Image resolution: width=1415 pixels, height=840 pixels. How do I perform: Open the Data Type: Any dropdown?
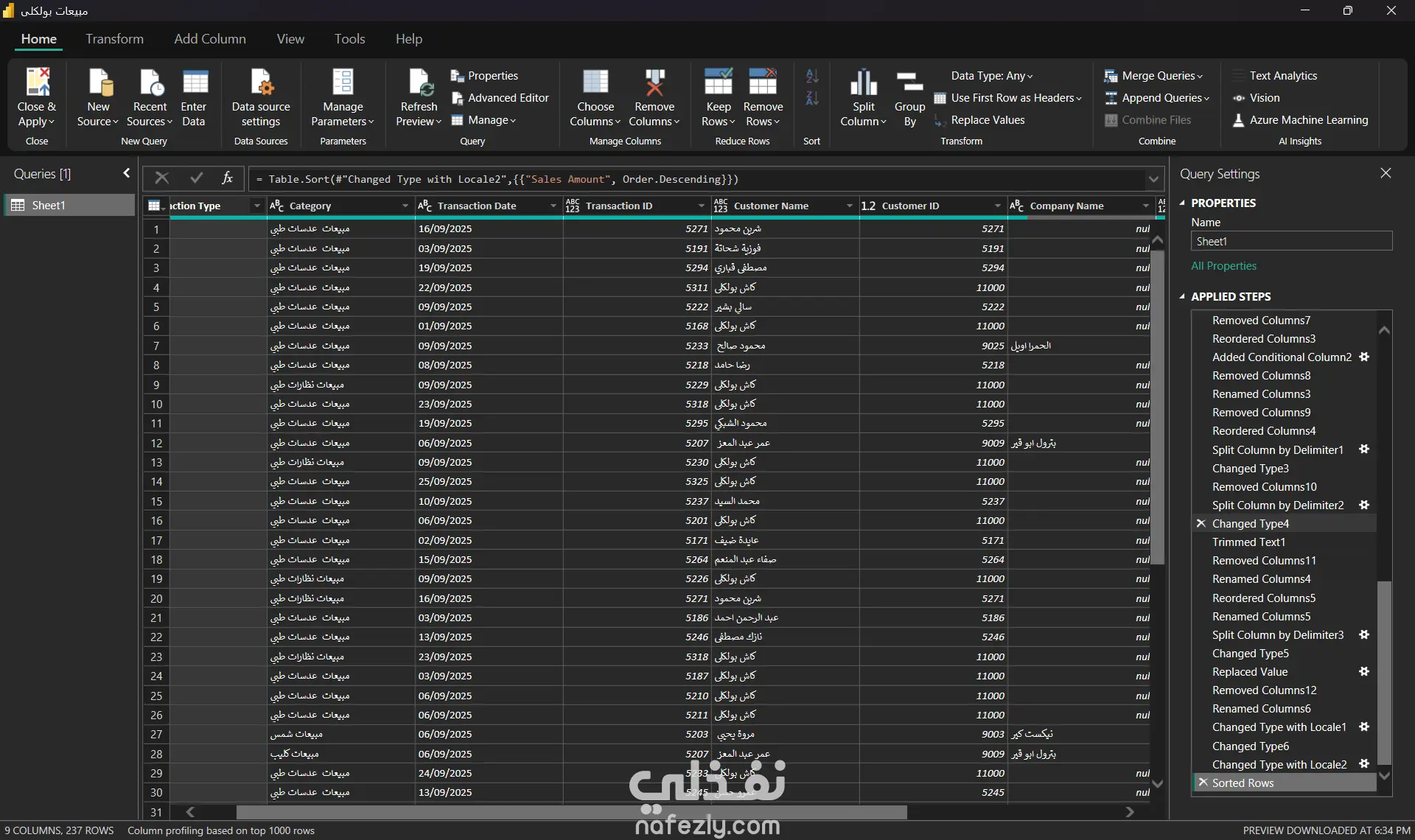(x=991, y=76)
